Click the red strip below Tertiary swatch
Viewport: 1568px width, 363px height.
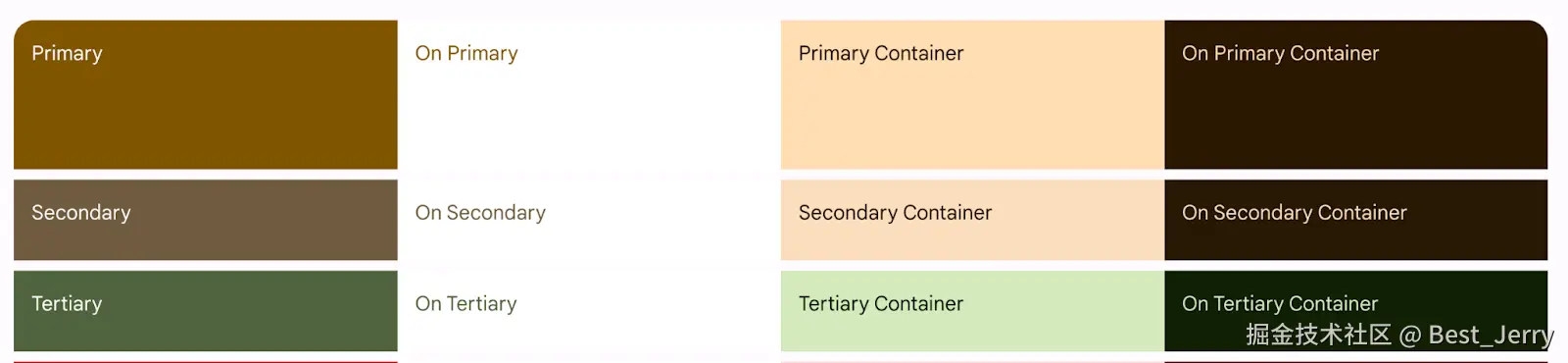pos(206,361)
